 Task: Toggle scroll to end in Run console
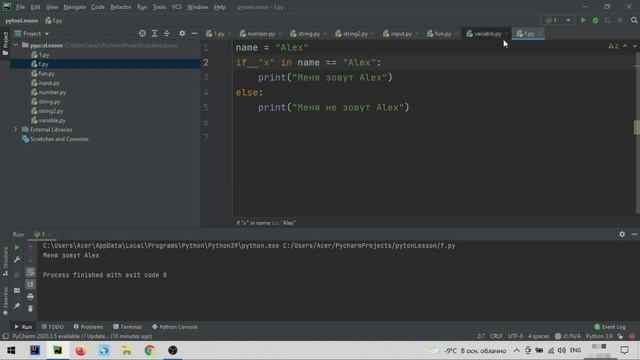click(30, 284)
